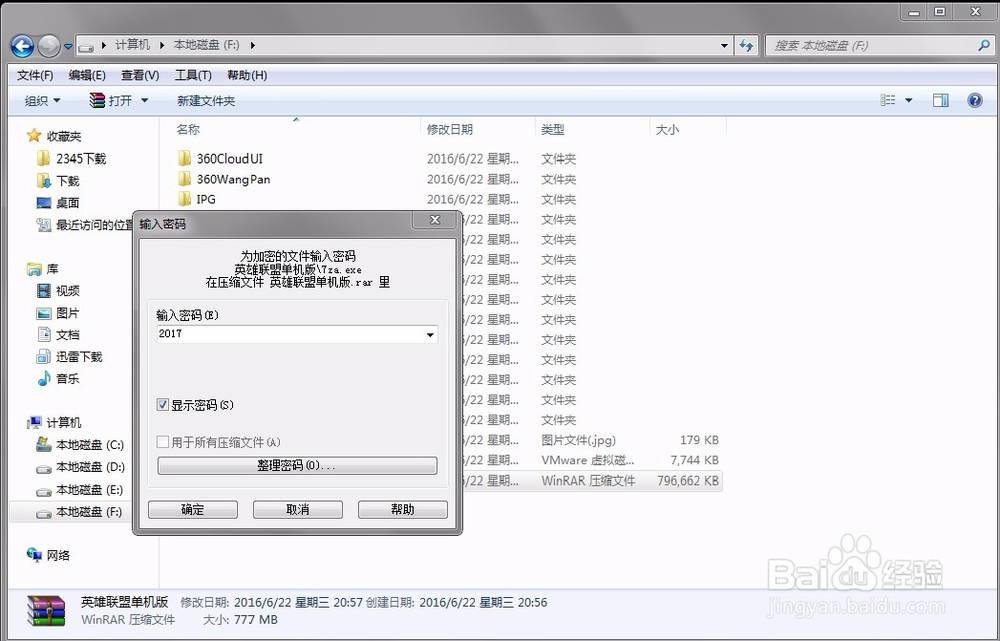Select the 796,662 KB WinRAR archive row
This screenshot has width=1000, height=641.
[x=592, y=480]
